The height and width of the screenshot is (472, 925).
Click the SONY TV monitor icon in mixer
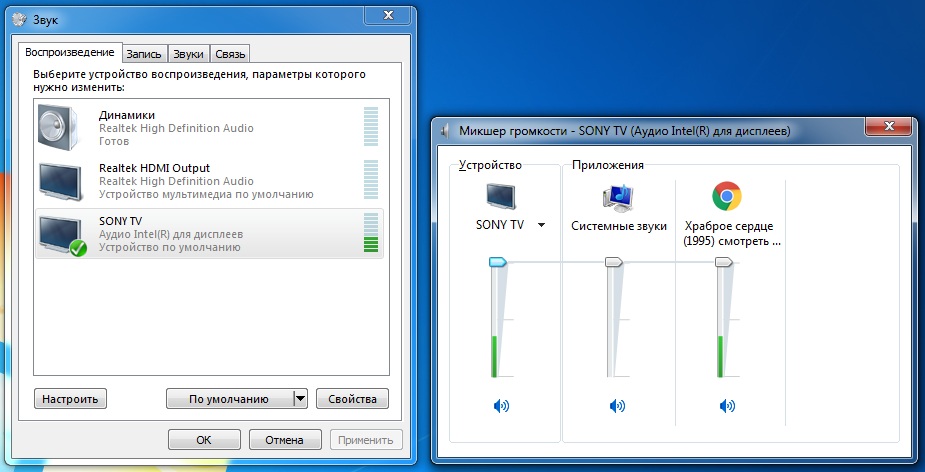point(500,196)
